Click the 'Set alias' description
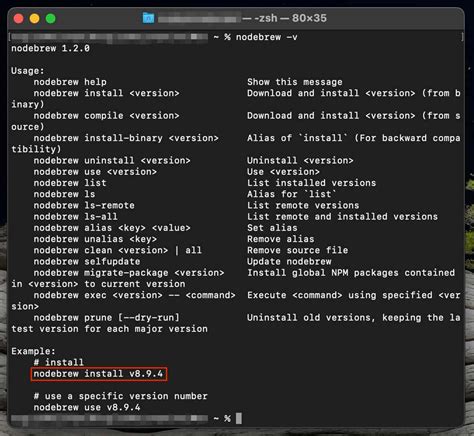 point(272,228)
